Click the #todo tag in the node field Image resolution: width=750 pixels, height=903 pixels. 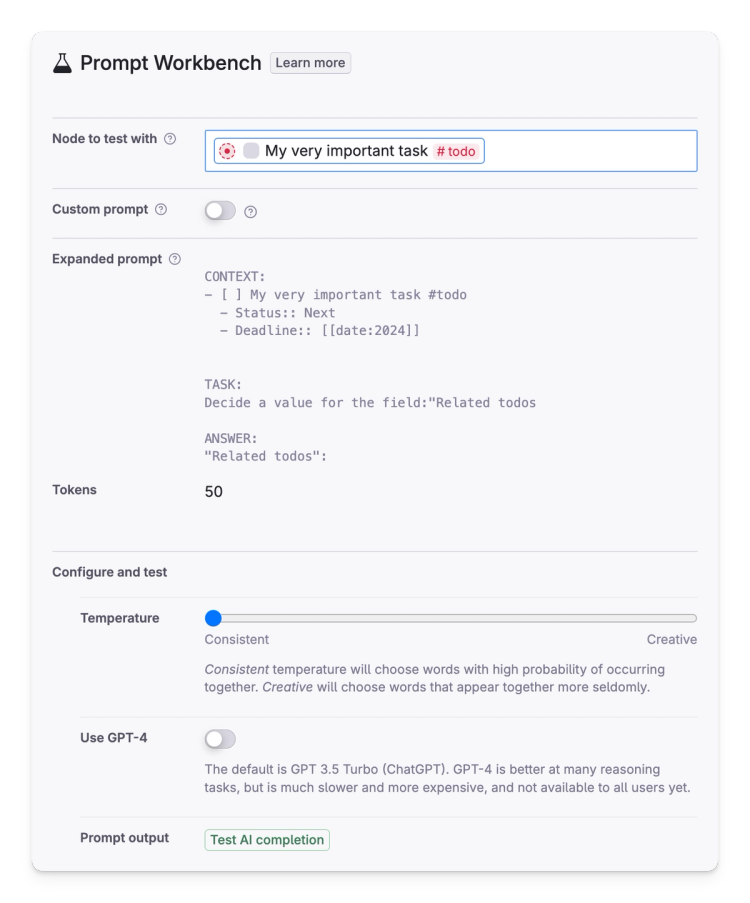(455, 151)
